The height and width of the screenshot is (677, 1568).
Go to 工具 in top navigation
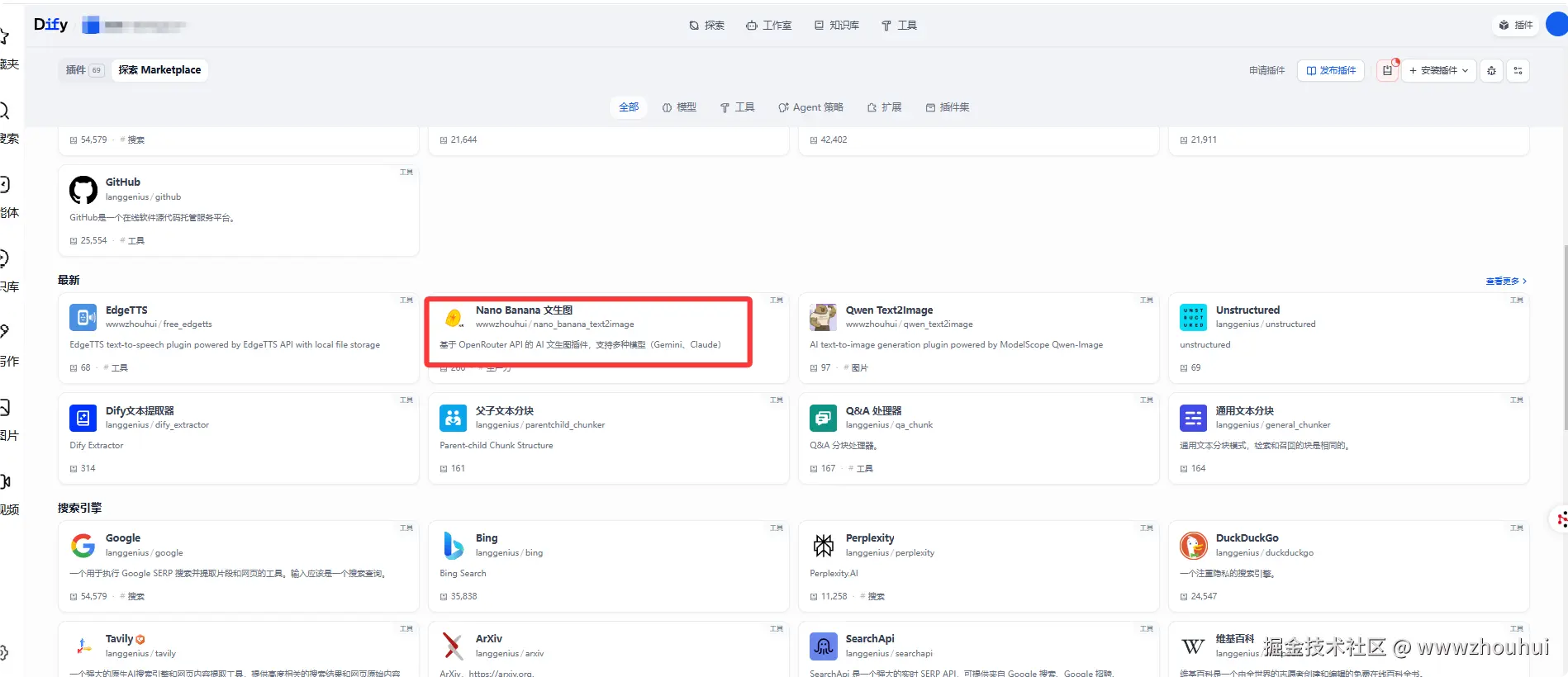point(899,26)
